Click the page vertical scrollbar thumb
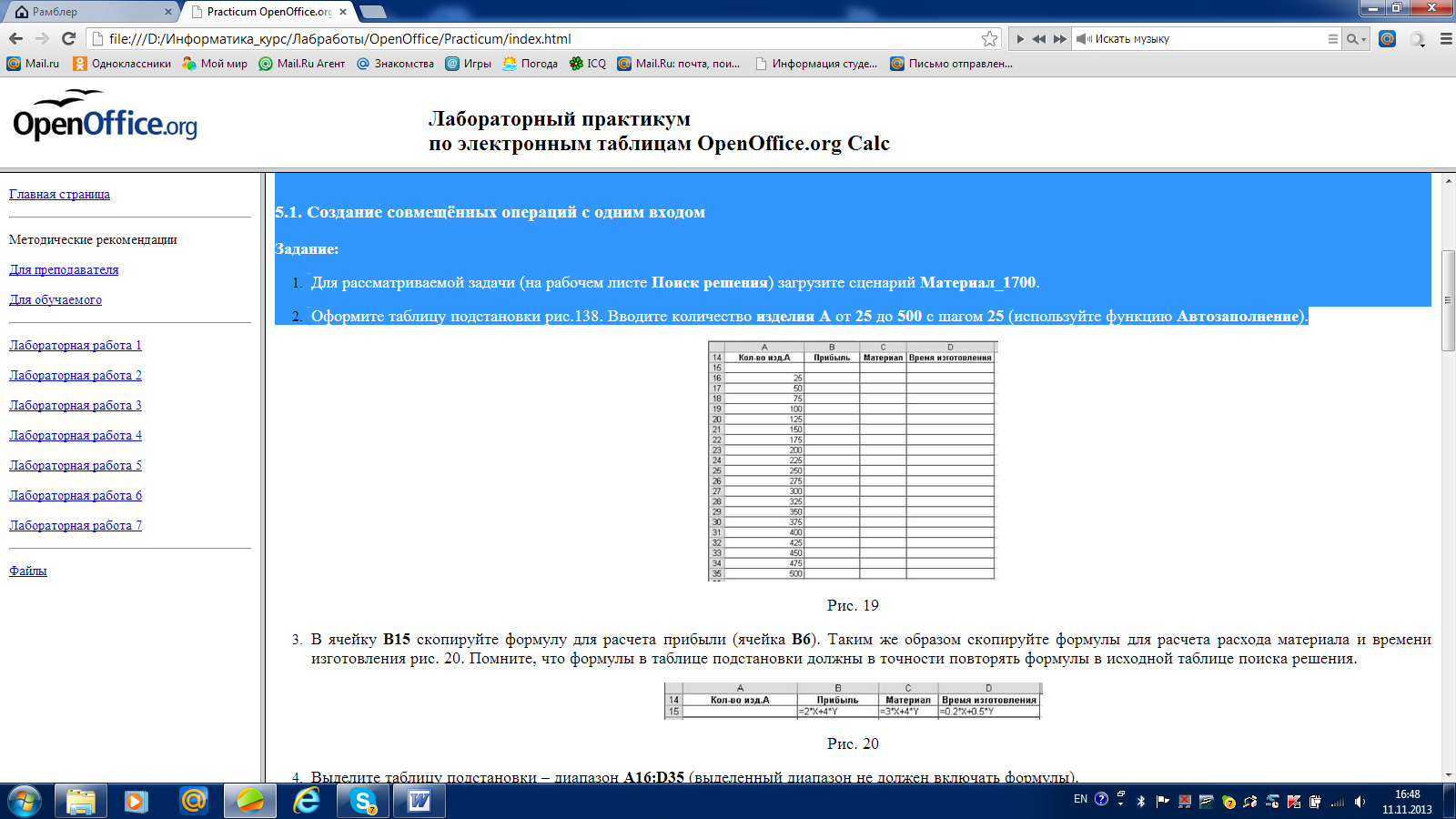The height and width of the screenshot is (819, 1456). click(1448, 299)
